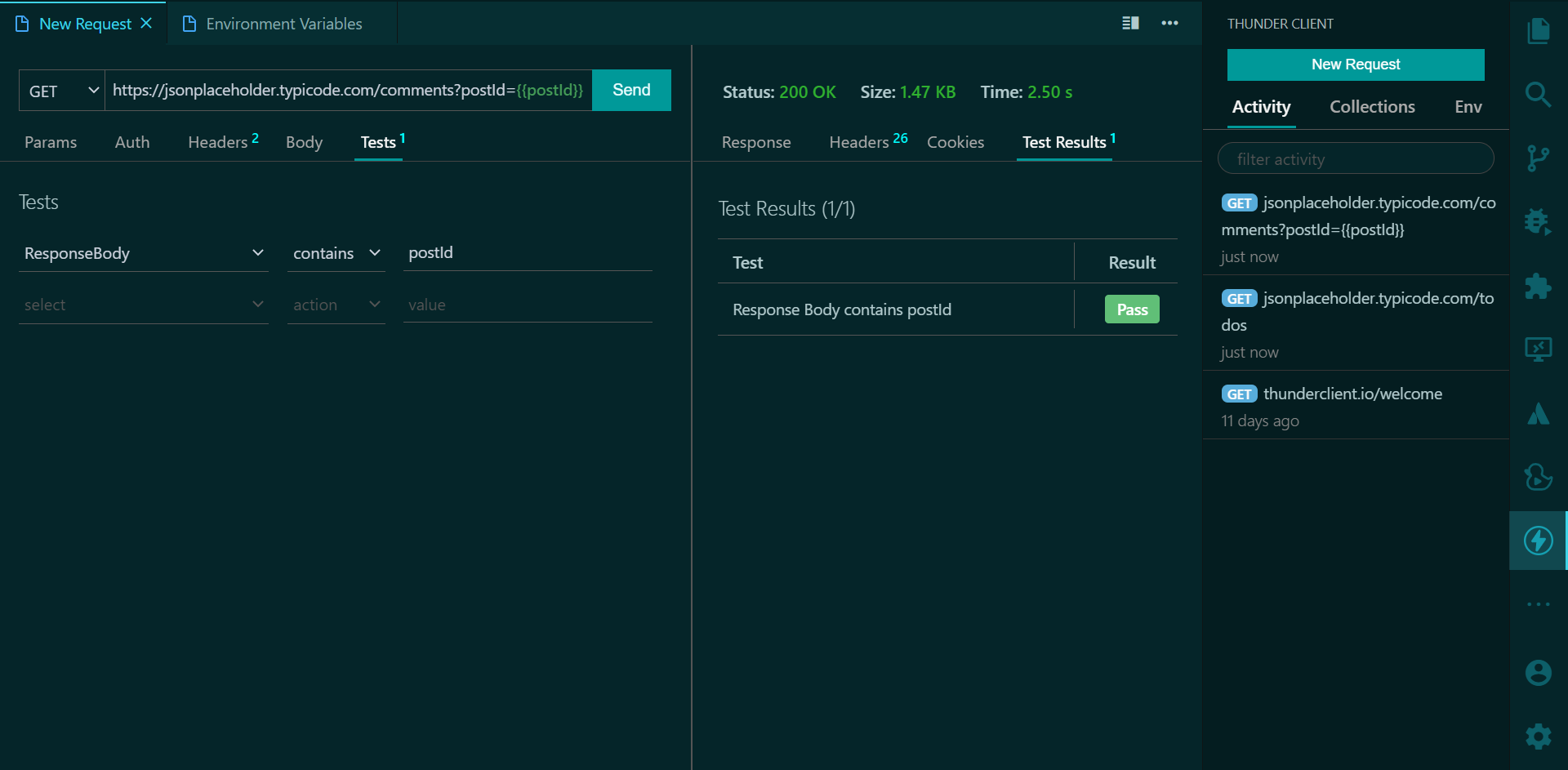Open the Azure triangle icon in sidebar
Image resolution: width=1568 pixels, height=770 pixels.
click(x=1539, y=414)
